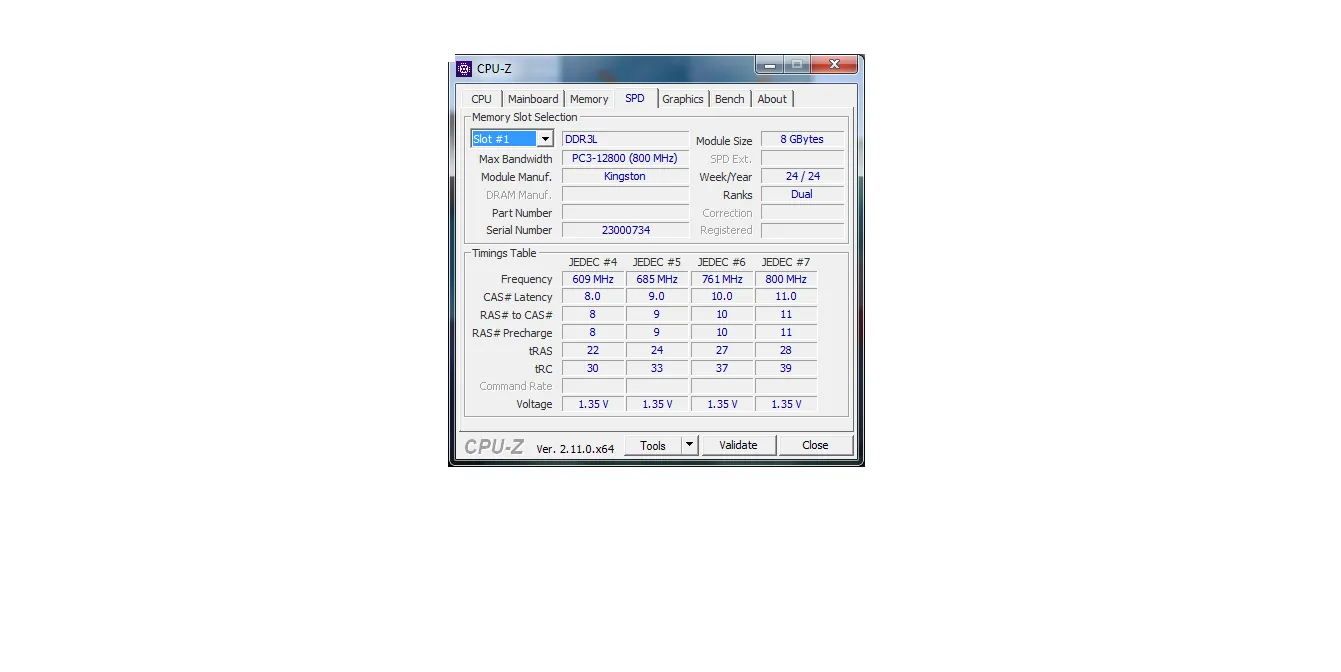The image size is (1341, 672).
Task: Select the SPD tab
Action: (x=635, y=98)
